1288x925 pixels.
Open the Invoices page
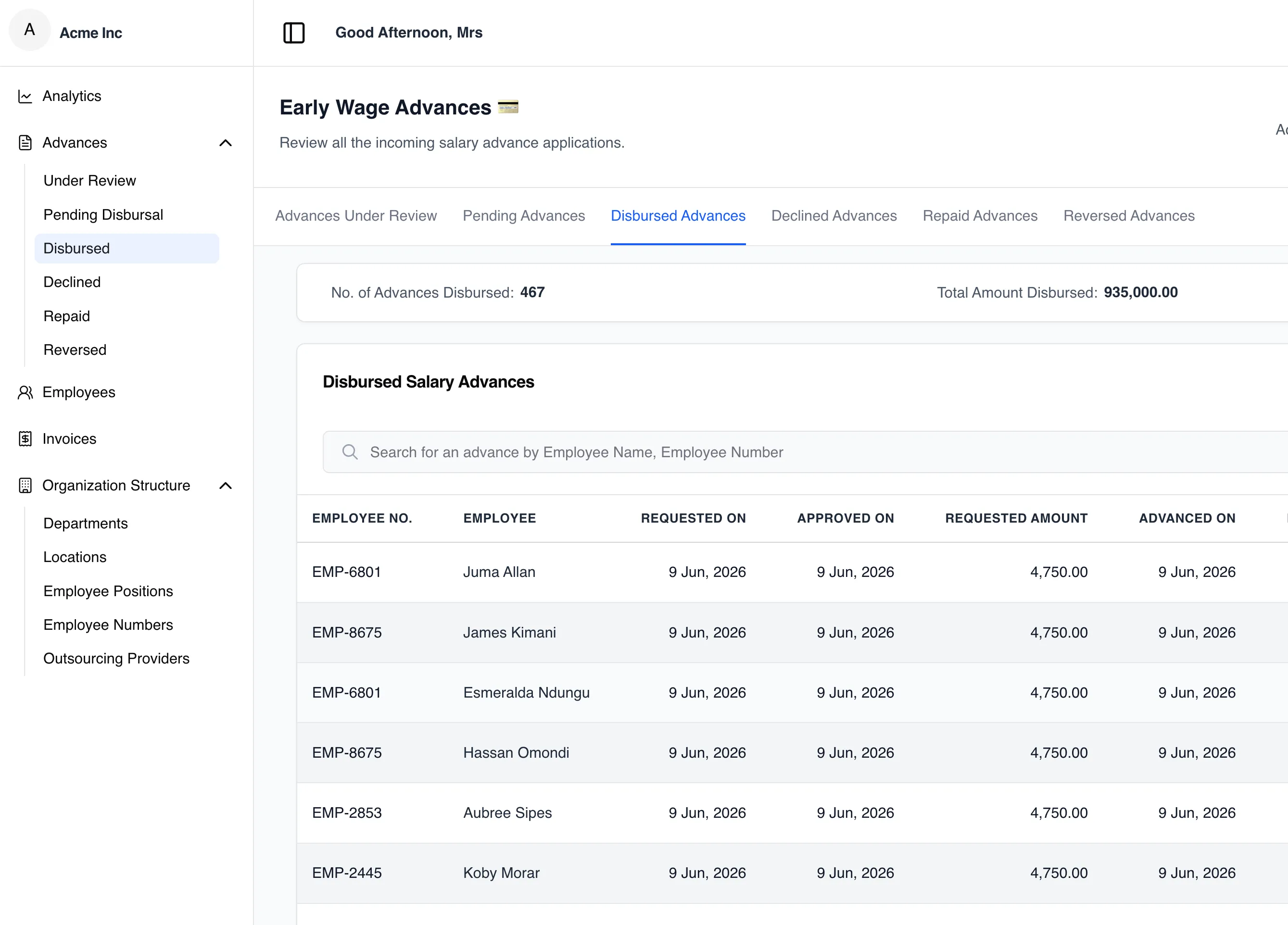pos(69,439)
